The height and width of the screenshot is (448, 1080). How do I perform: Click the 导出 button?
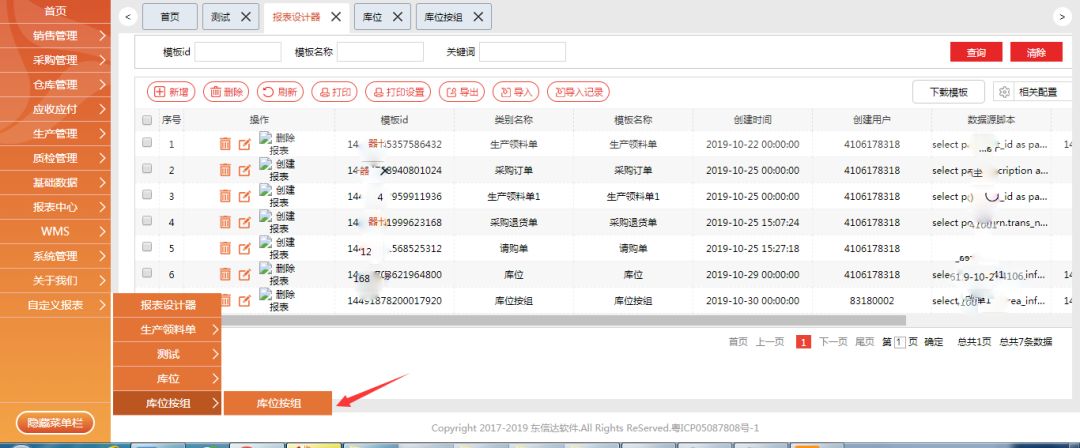point(461,92)
